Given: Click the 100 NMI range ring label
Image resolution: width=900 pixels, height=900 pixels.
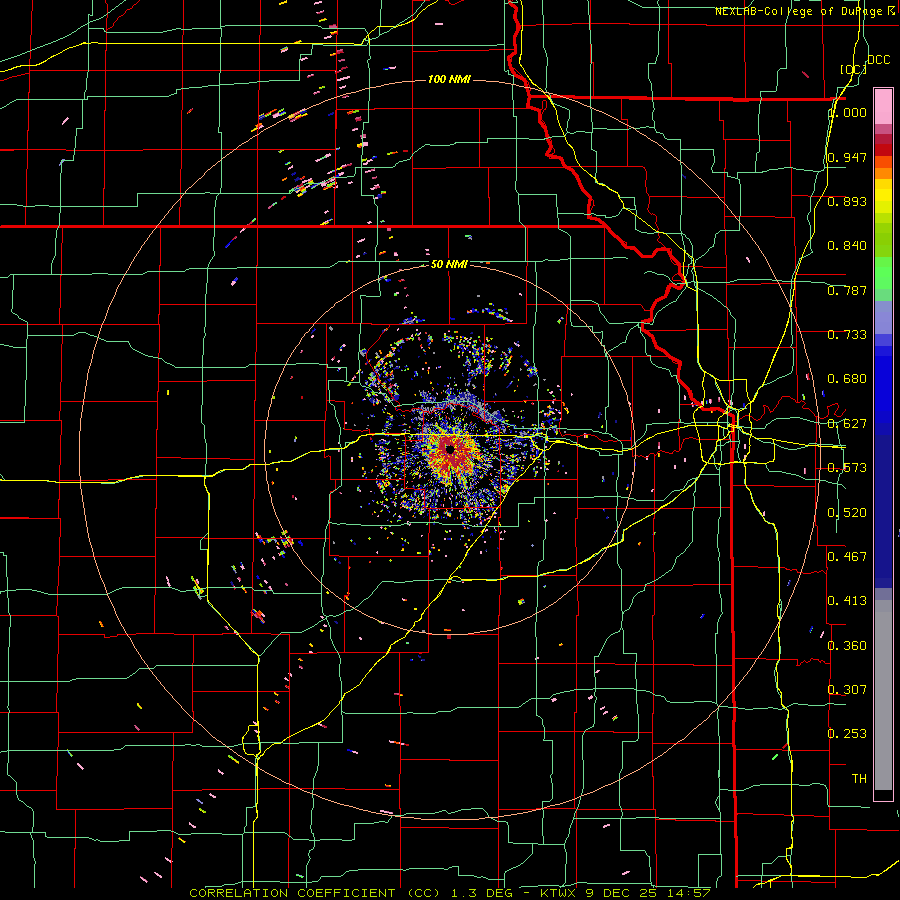Looking at the screenshot, I should coord(449,79).
